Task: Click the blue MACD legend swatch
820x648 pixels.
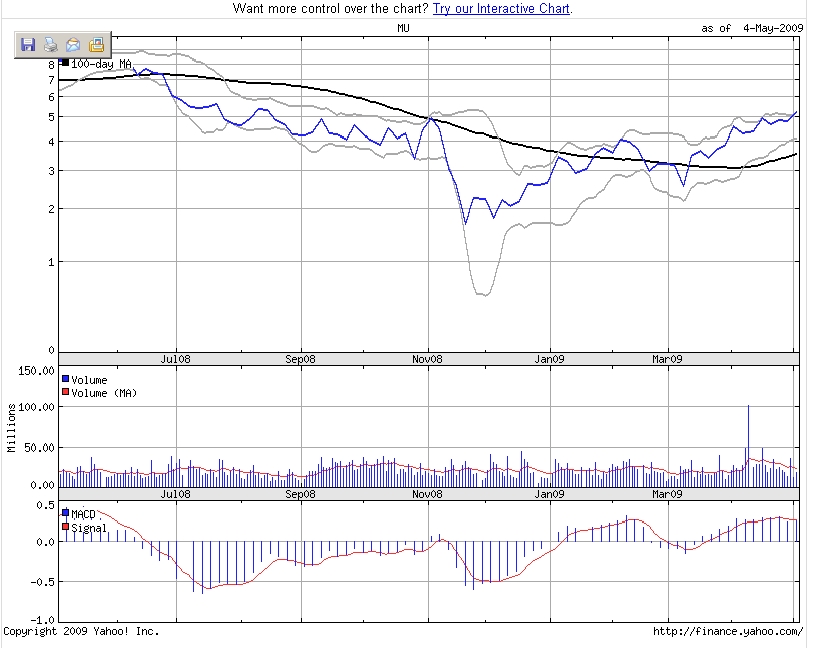Action: [65, 513]
